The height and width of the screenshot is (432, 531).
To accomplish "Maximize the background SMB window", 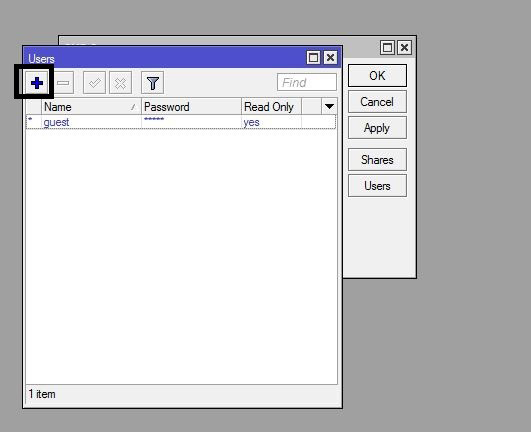I will [x=387, y=47].
